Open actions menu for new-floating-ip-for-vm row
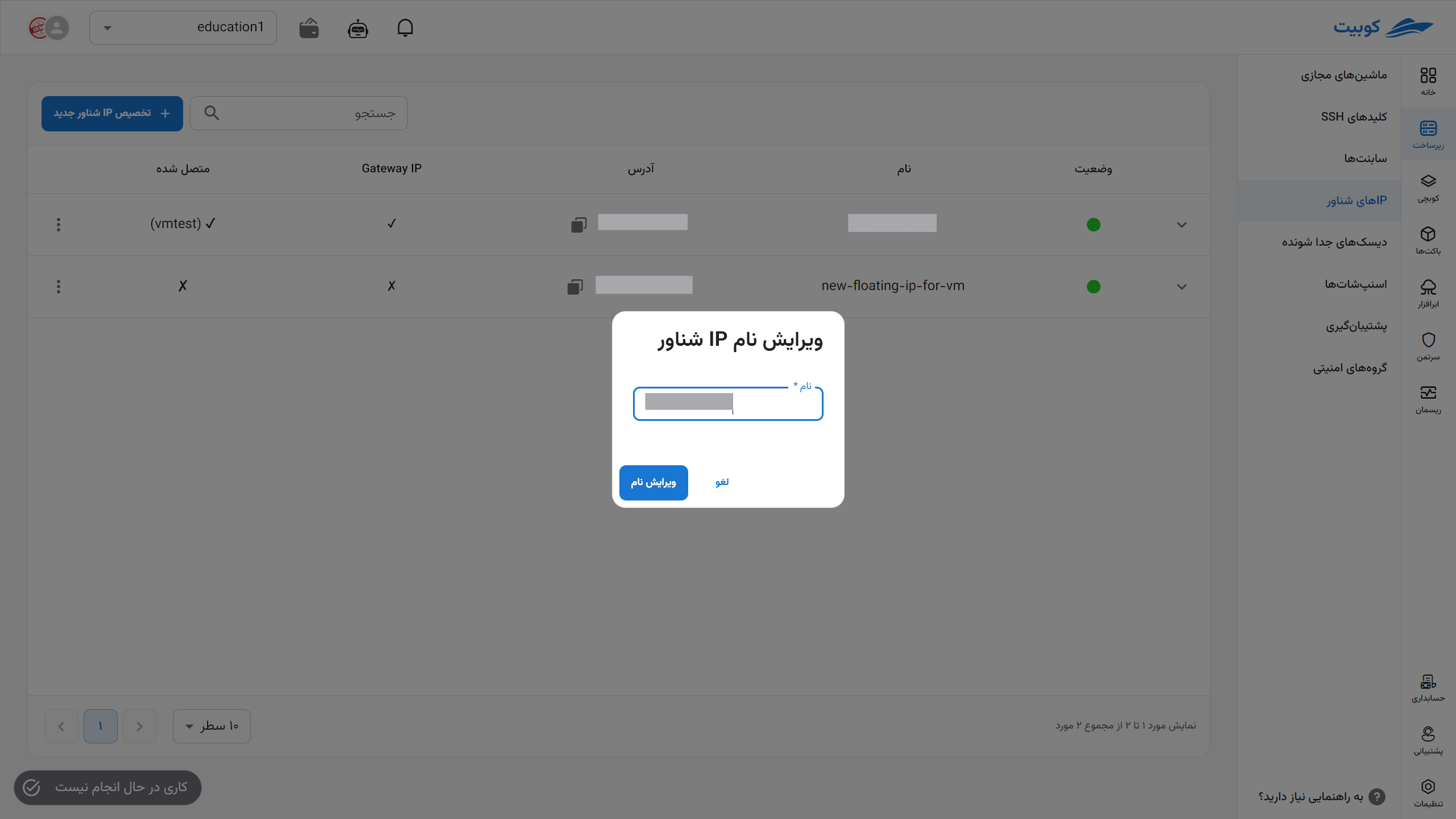The height and width of the screenshot is (819, 1456). coord(58,286)
